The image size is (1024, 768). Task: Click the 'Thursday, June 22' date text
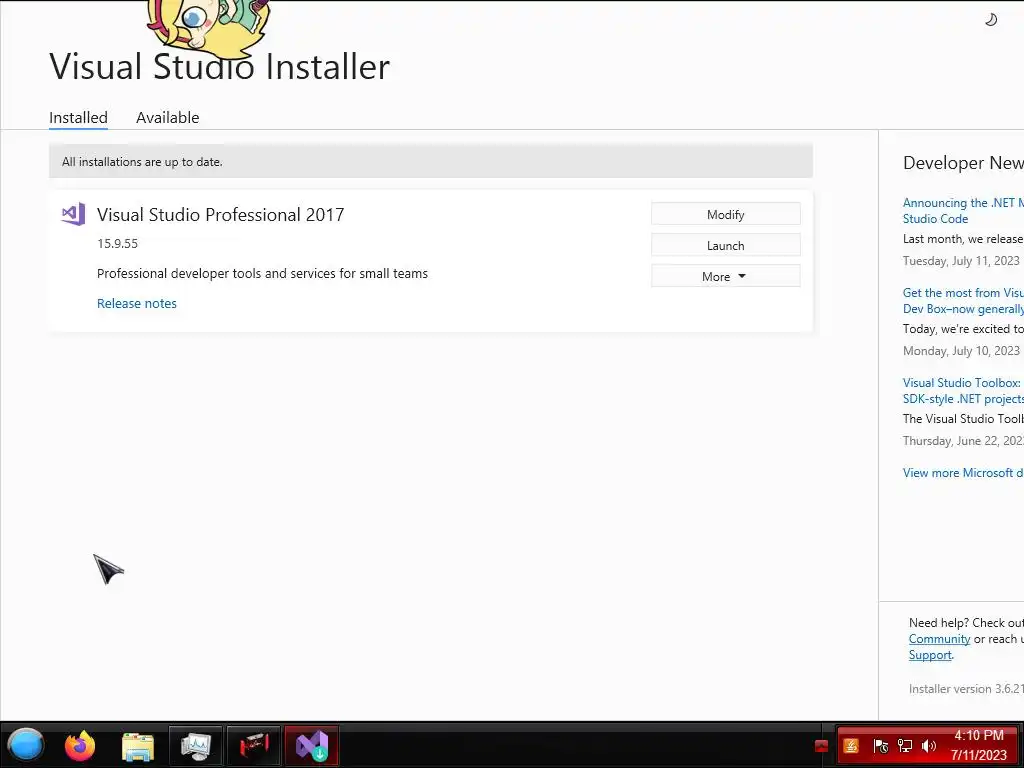(x=963, y=441)
